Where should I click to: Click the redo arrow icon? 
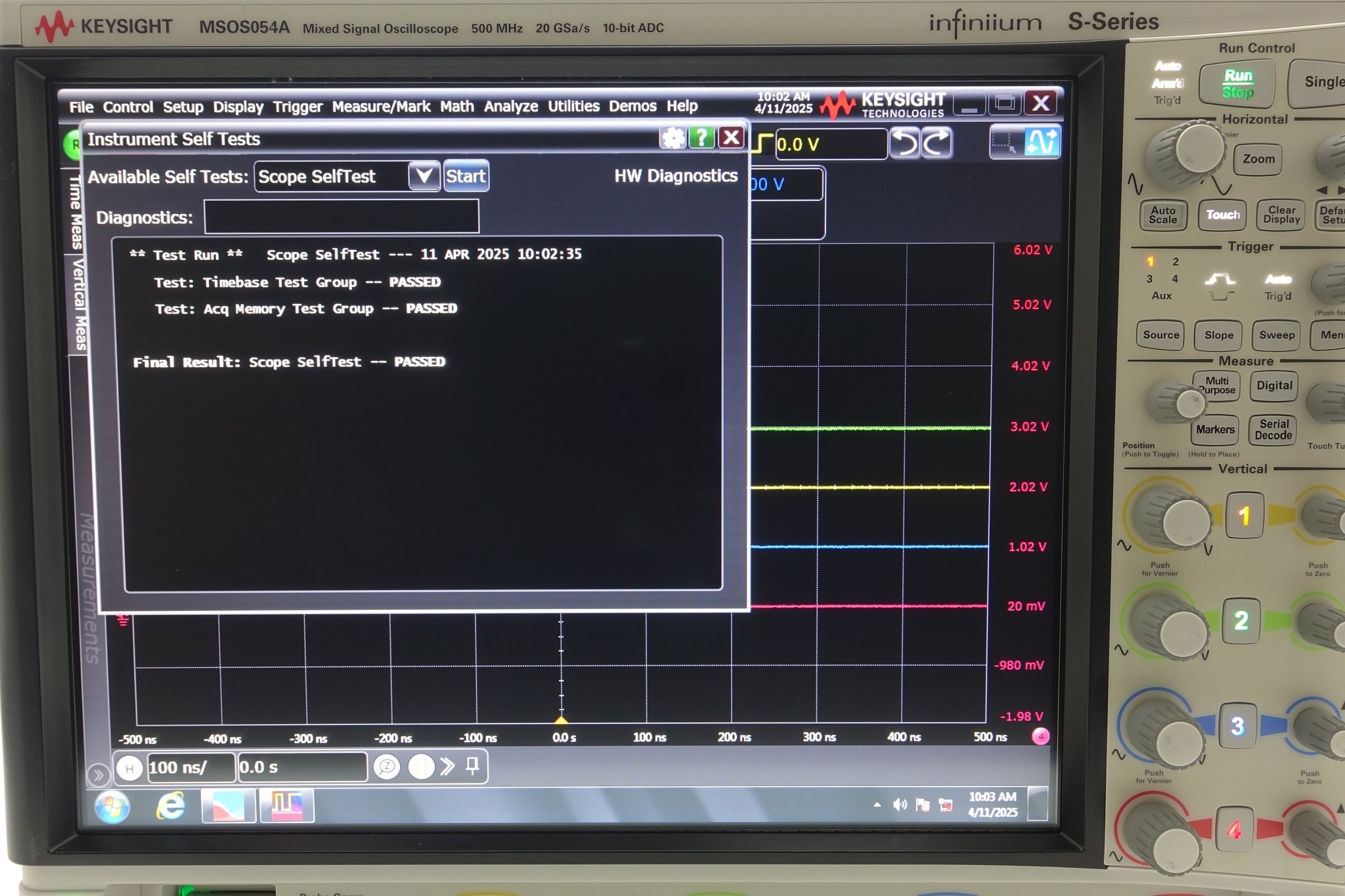click(x=936, y=143)
